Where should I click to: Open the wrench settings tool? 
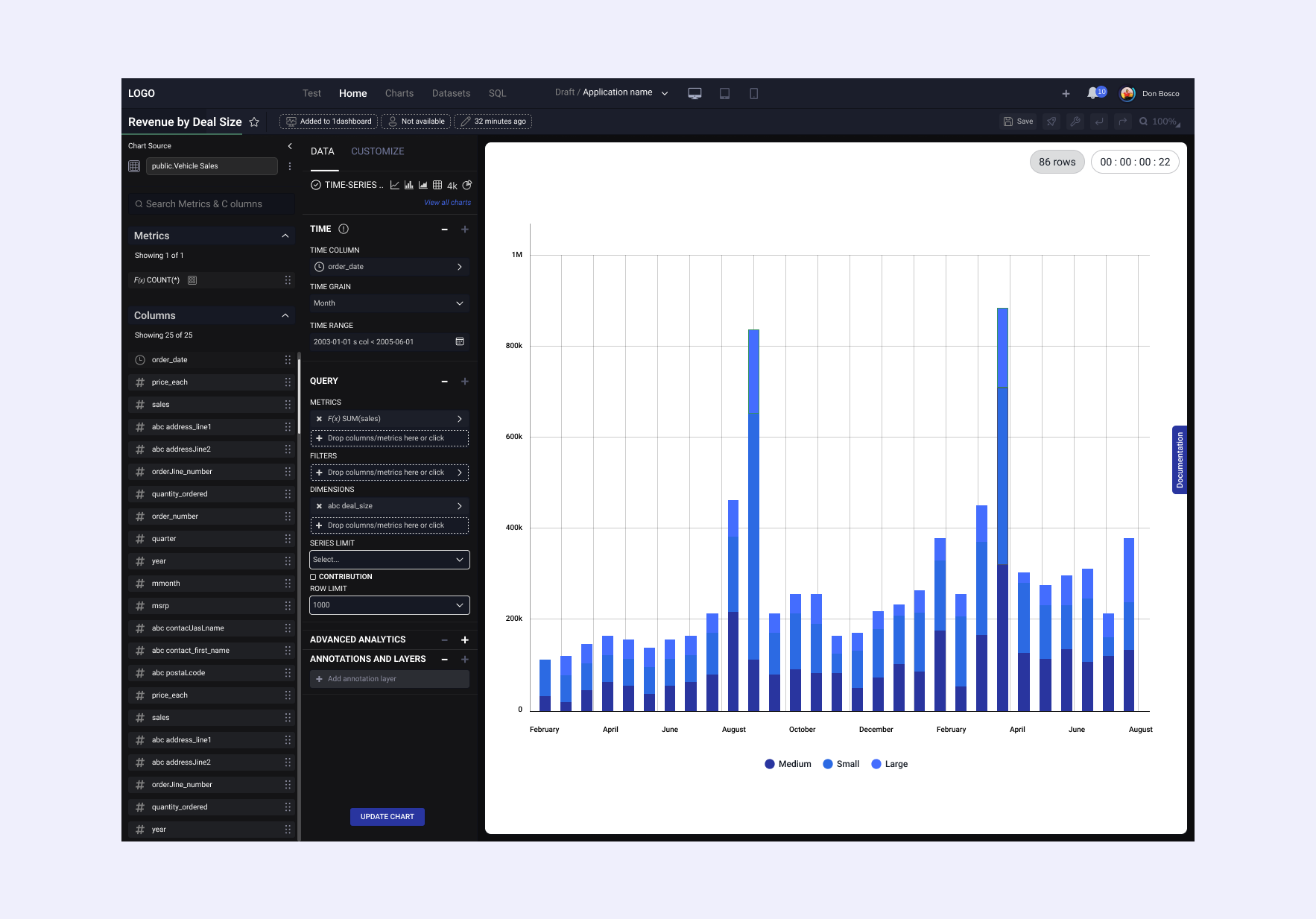point(1075,121)
